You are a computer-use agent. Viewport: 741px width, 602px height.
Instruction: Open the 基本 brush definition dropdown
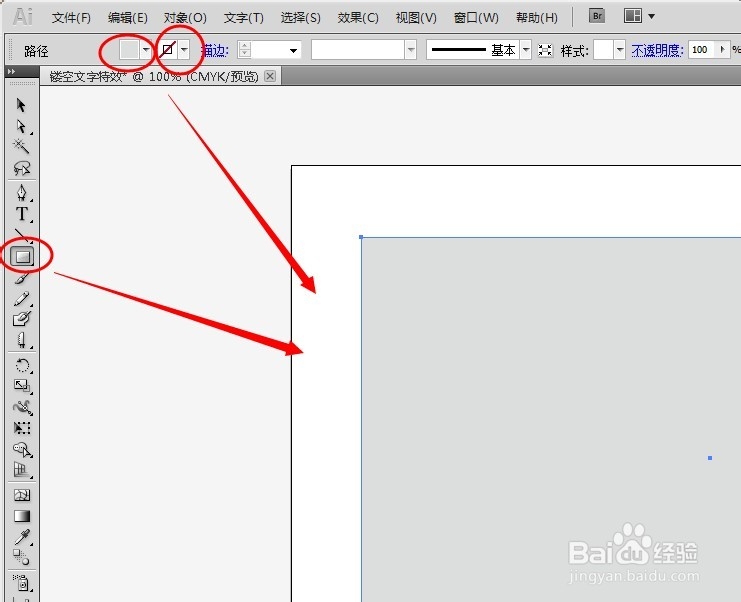tap(526, 49)
